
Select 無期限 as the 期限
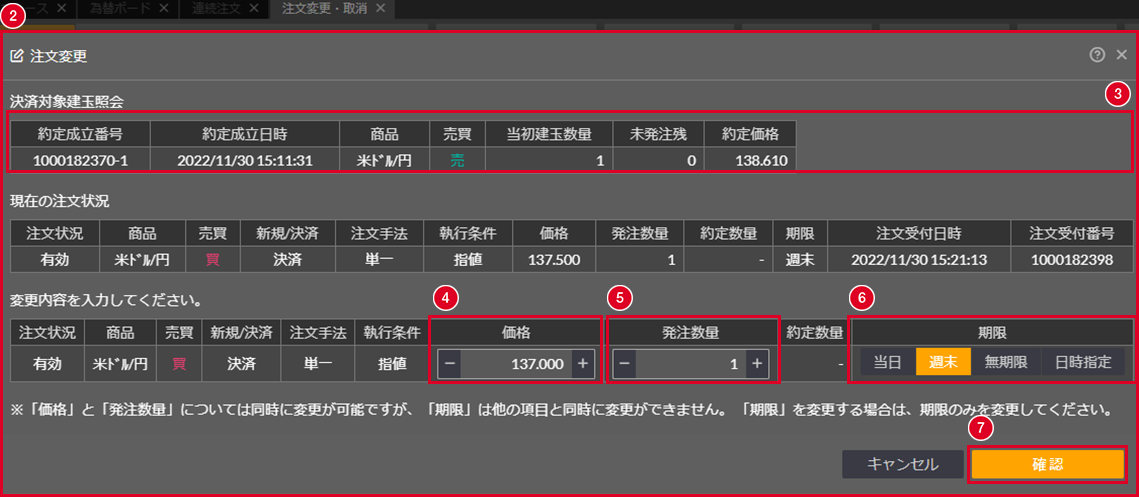pyautogui.click(x=1006, y=363)
